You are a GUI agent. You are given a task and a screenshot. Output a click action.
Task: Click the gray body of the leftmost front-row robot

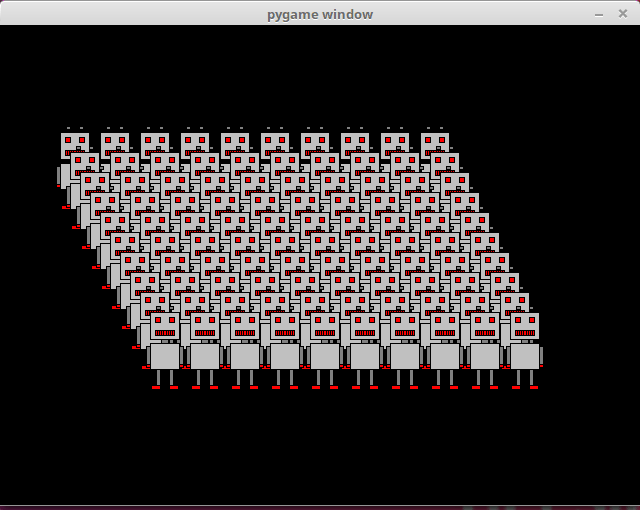coord(164,356)
